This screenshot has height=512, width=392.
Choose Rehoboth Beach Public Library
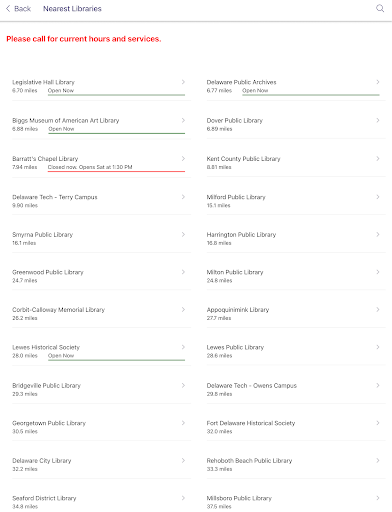click(296, 465)
